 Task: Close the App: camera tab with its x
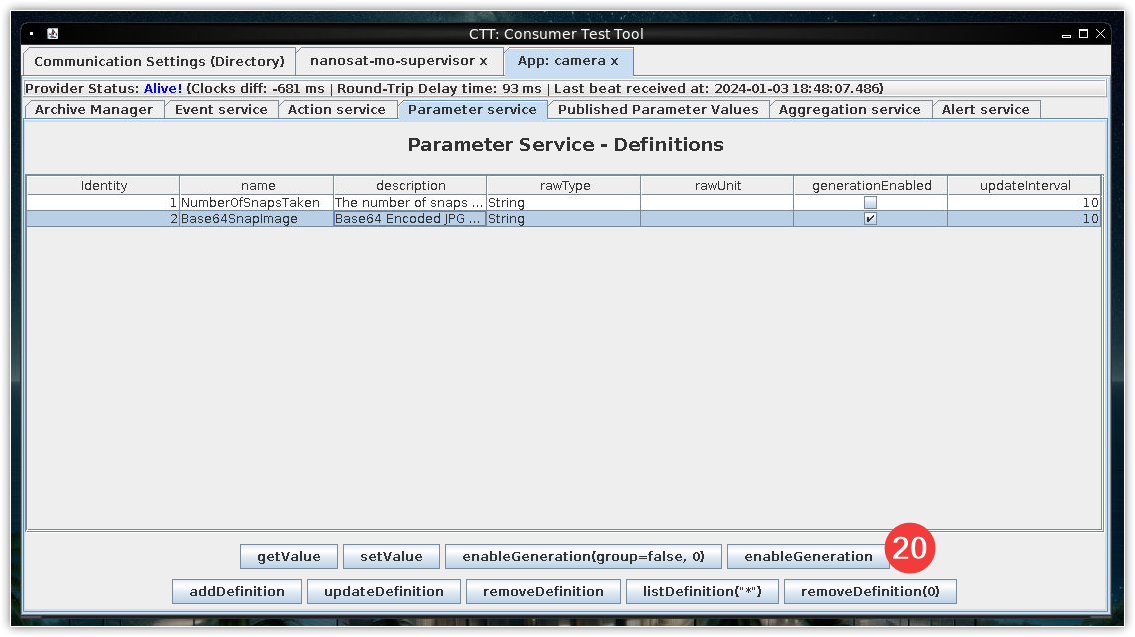[x=614, y=61]
